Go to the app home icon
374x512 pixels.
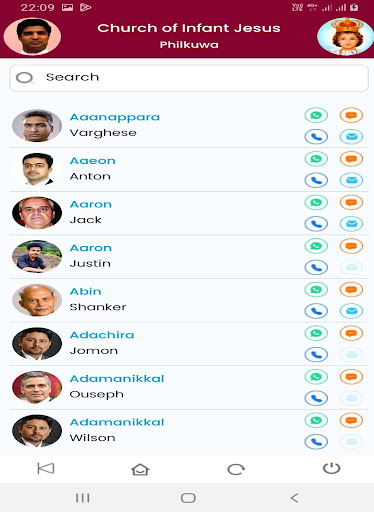(x=140, y=469)
